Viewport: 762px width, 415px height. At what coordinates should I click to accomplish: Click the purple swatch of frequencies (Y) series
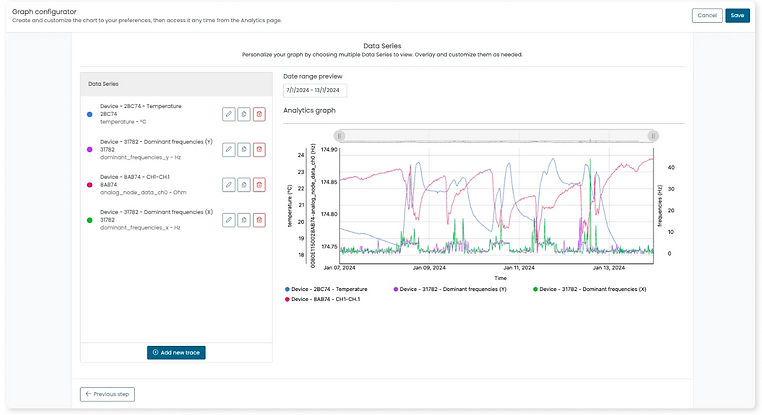(89, 150)
